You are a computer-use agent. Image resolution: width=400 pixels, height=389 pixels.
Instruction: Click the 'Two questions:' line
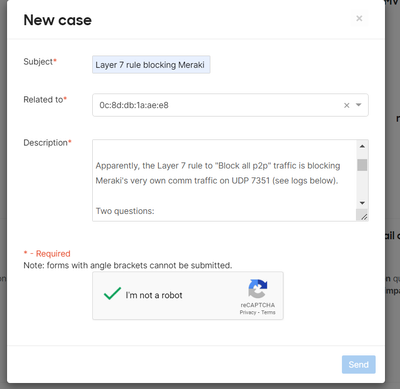tap(125, 211)
